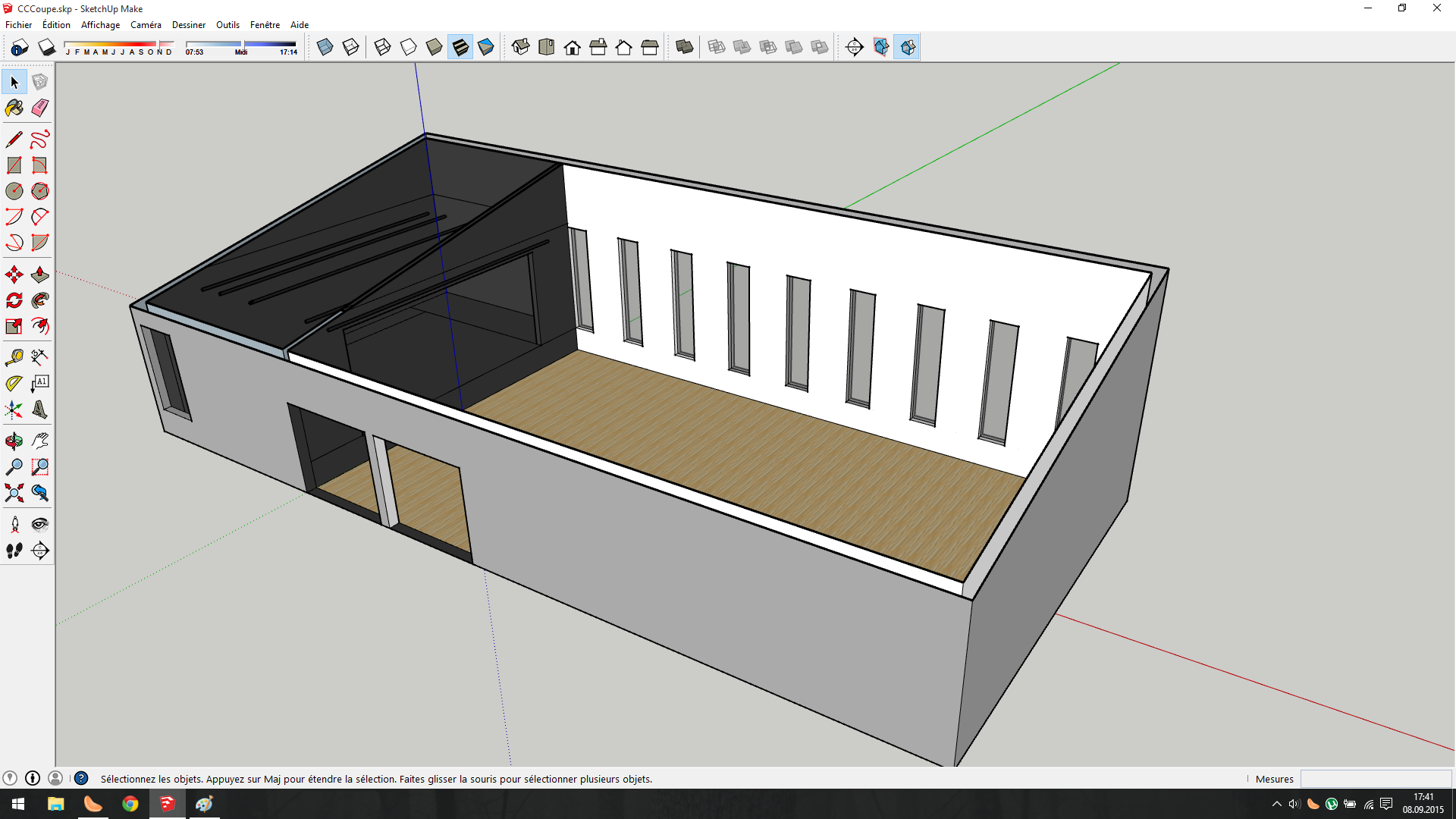The width and height of the screenshot is (1456, 819).
Task: Open the Outils menu
Action: tap(227, 24)
